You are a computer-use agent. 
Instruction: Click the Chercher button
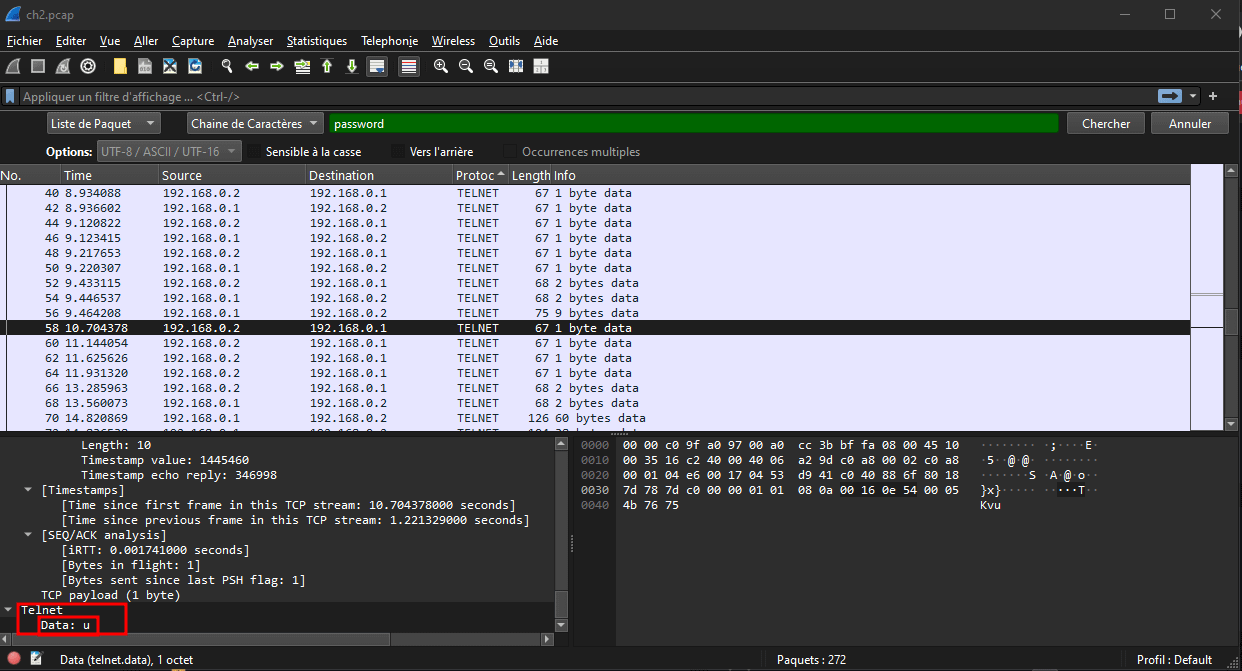pyautogui.click(x=1105, y=124)
